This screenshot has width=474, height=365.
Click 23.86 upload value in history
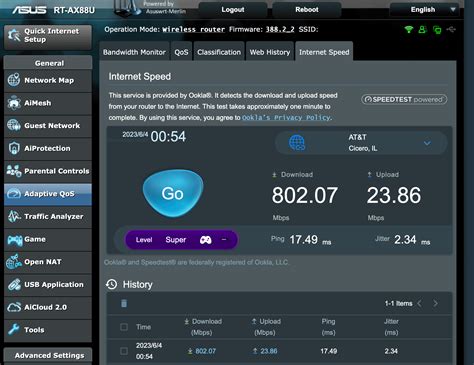pyautogui.click(x=269, y=351)
